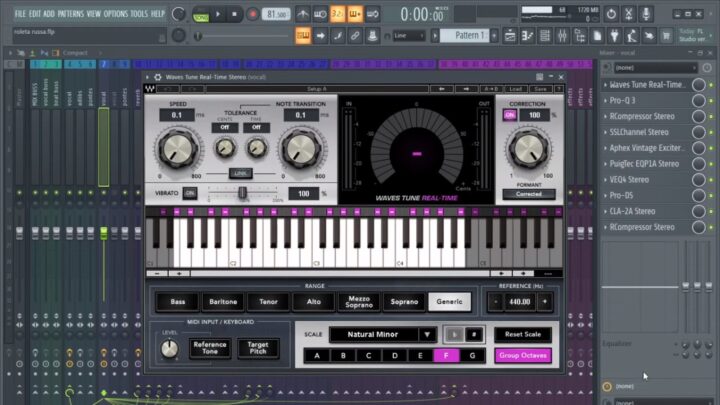Viewport: 720px width, 405px height.
Task: Toggle the Vibrato ON switch
Action: point(189,193)
